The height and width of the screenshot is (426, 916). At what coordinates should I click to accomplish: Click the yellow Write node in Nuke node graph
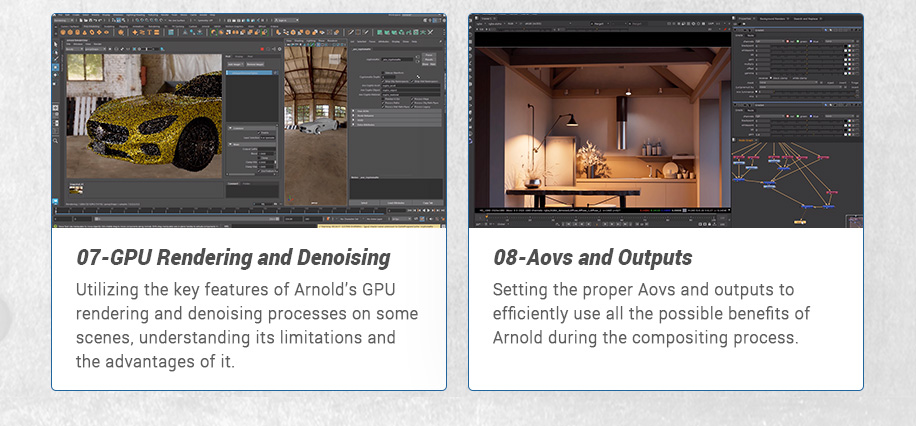pyautogui.click(x=800, y=222)
